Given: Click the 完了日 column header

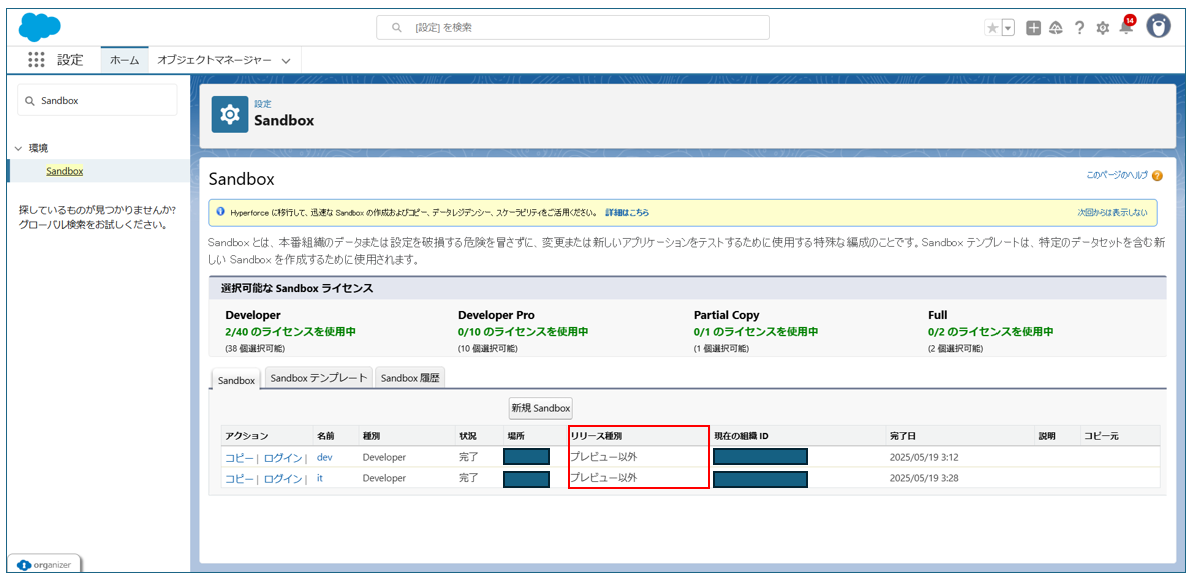Looking at the screenshot, I should tap(902, 436).
